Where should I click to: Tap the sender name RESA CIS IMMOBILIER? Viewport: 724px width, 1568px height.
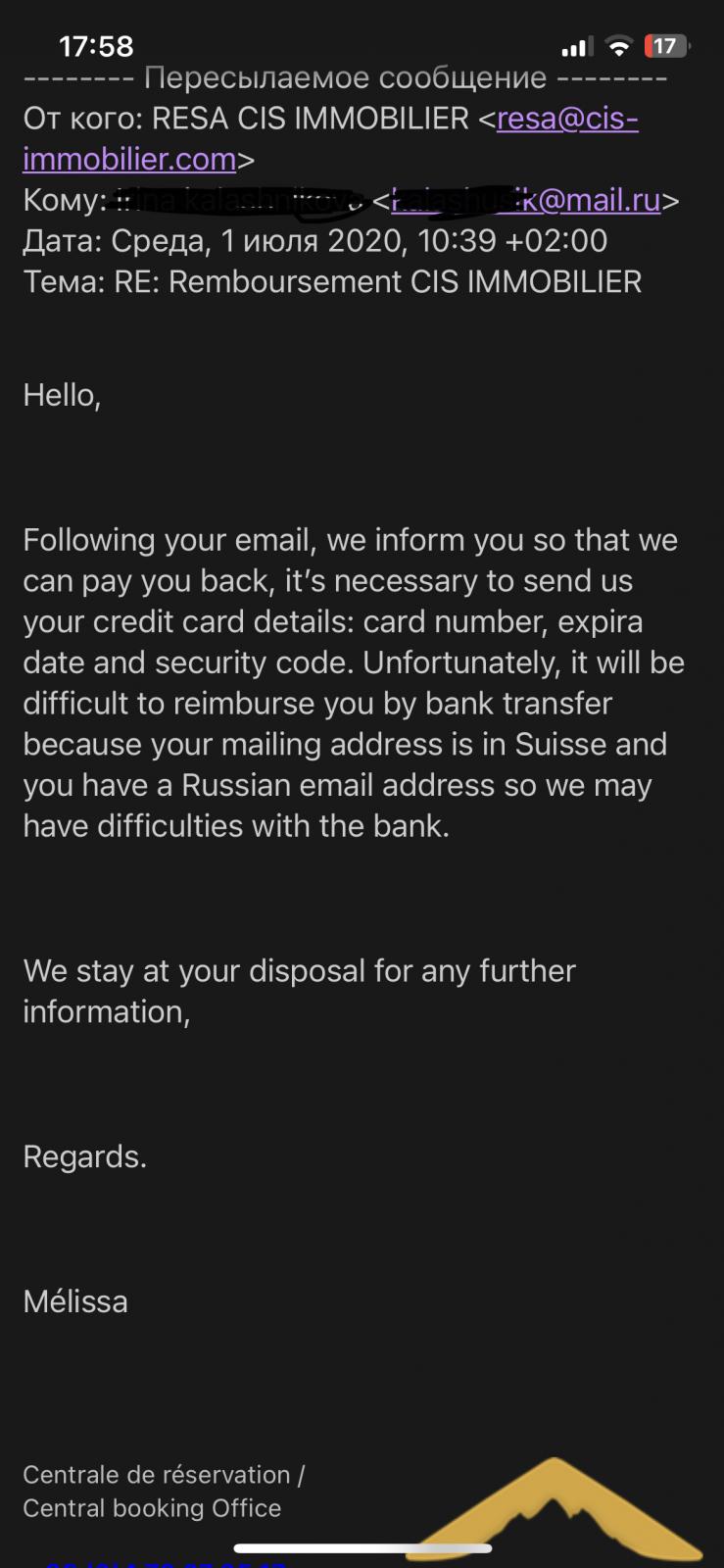tap(311, 119)
